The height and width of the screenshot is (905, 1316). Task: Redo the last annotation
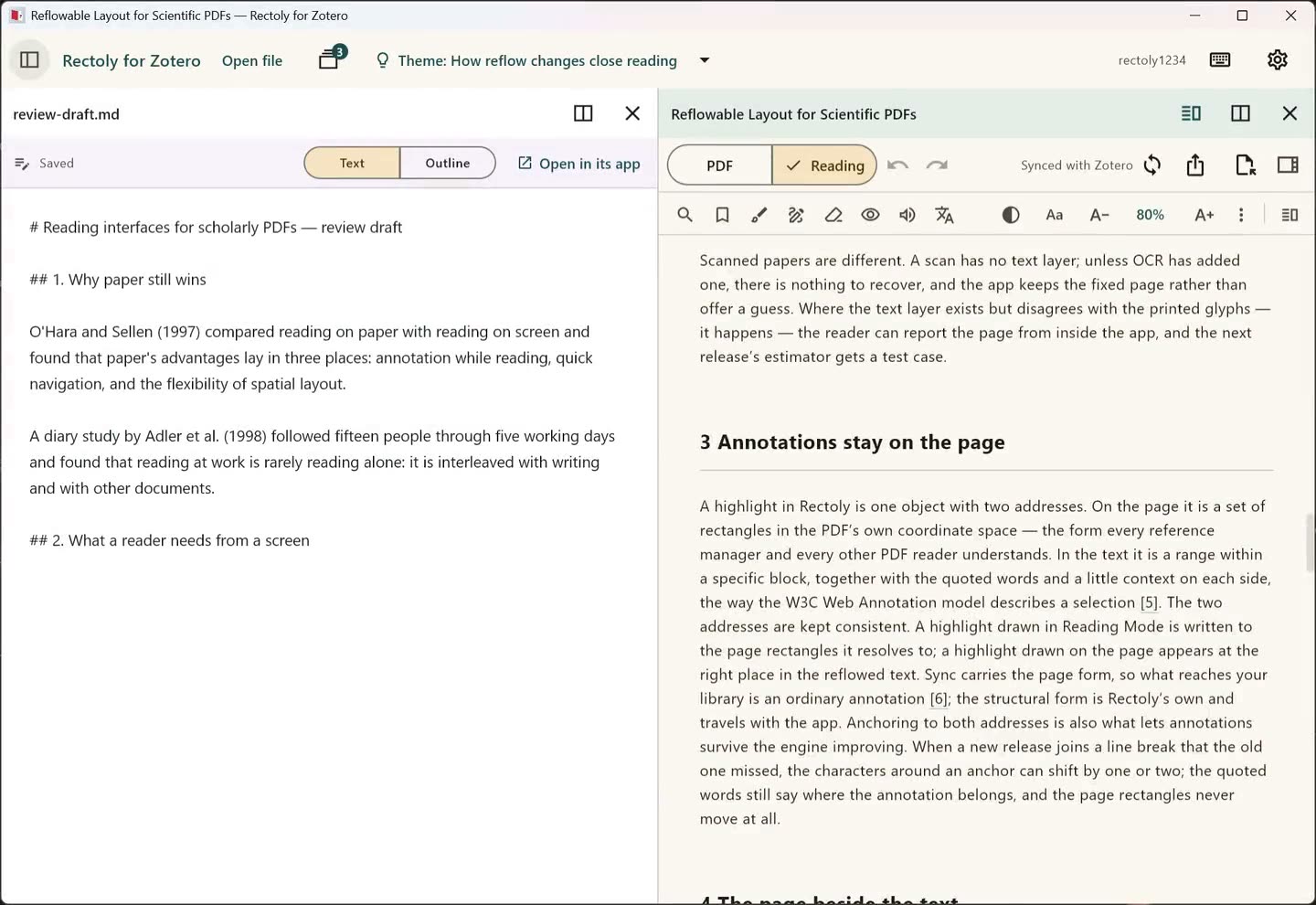pyautogui.click(x=937, y=165)
